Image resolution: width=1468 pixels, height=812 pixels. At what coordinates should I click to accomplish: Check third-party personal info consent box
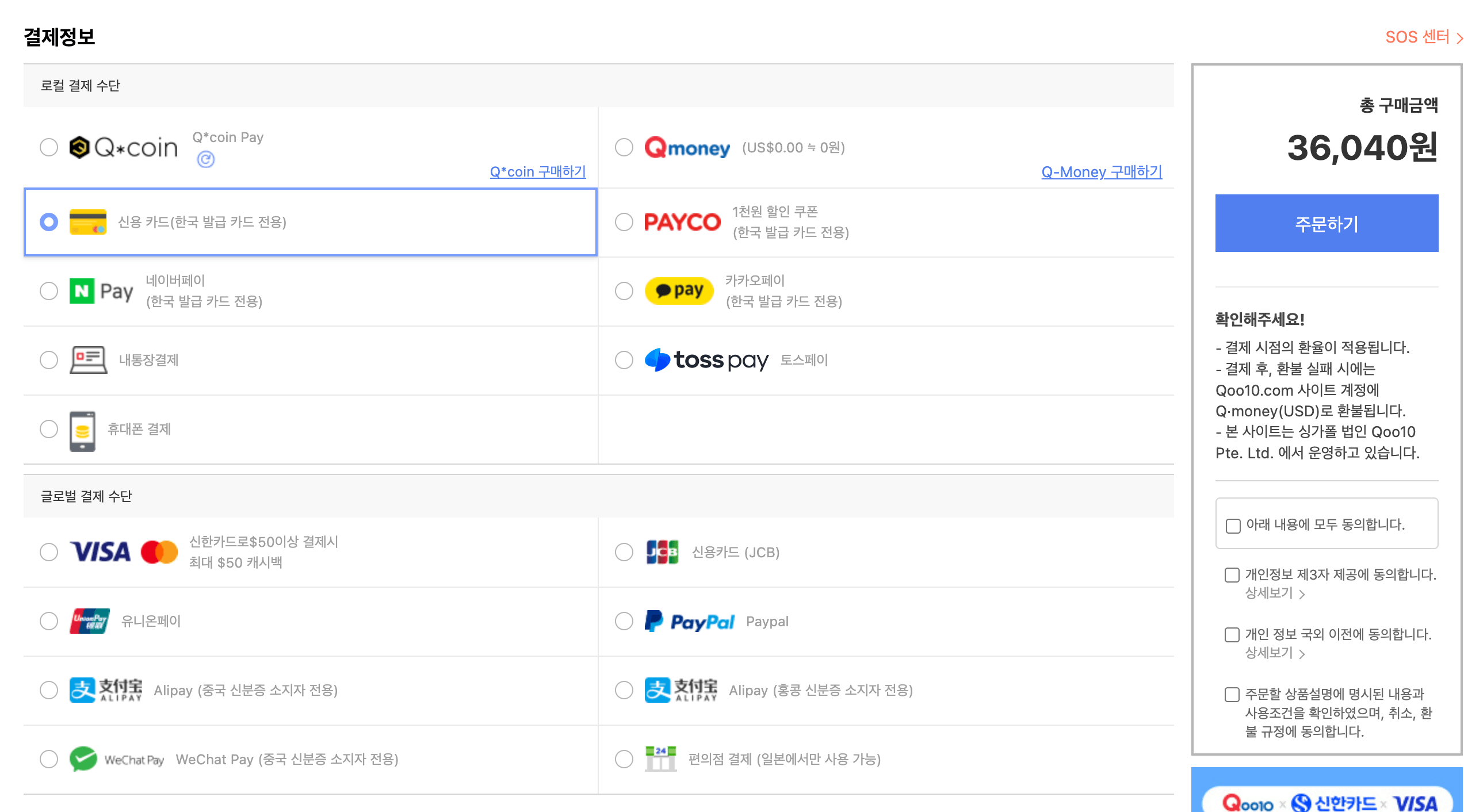pyautogui.click(x=1232, y=575)
